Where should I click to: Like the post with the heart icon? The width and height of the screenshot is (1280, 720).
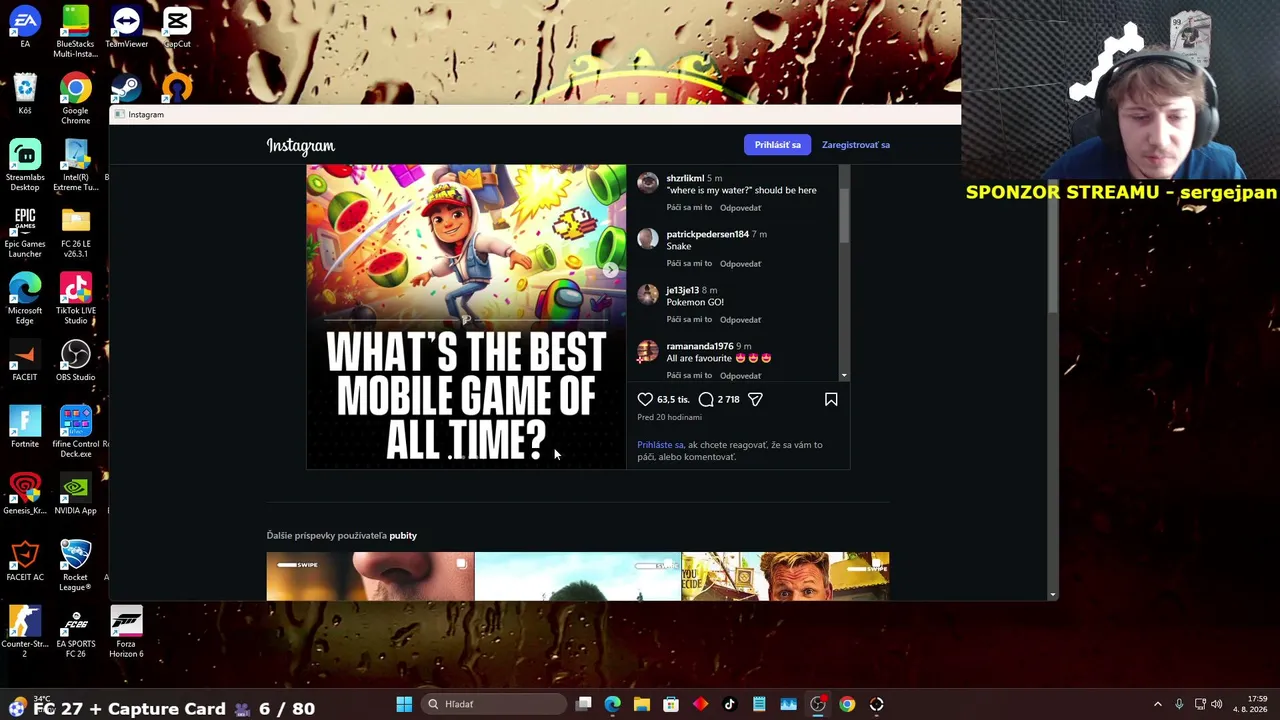[645, 399]
